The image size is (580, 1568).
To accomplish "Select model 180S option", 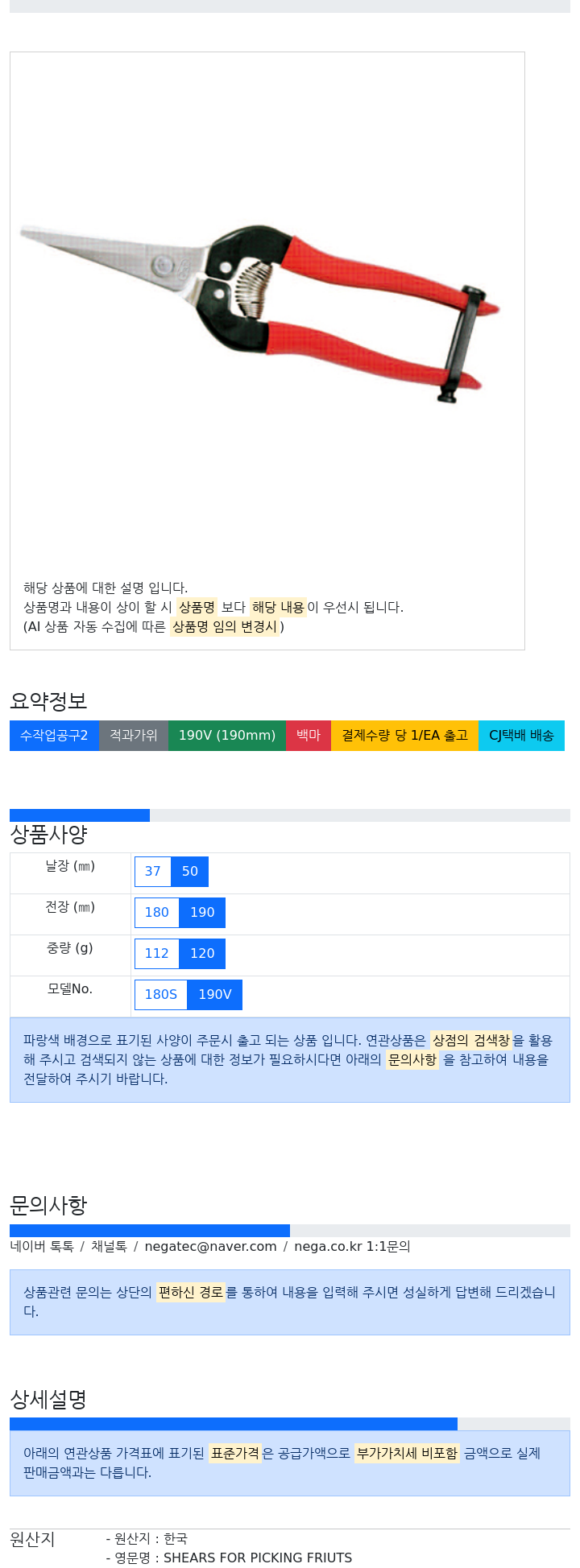I will click(161, 995).
